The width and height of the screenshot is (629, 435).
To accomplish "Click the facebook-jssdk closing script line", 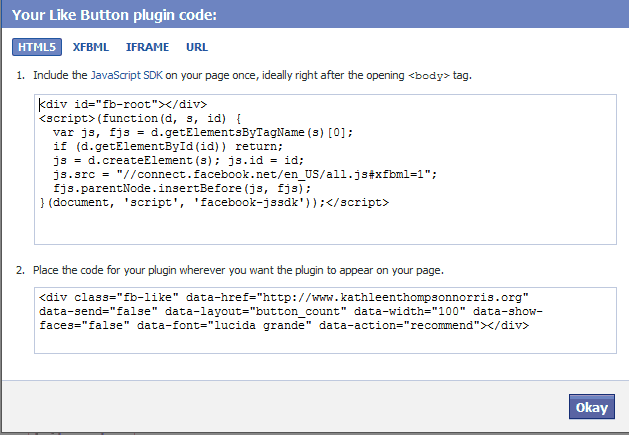I will (x=214, y=202).
